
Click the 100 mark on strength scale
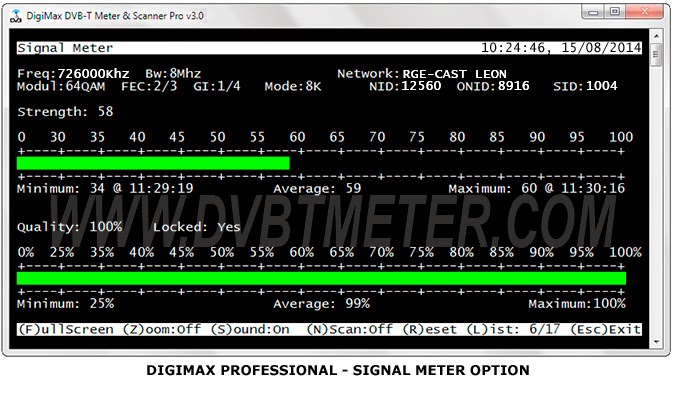tap(621, 137)
